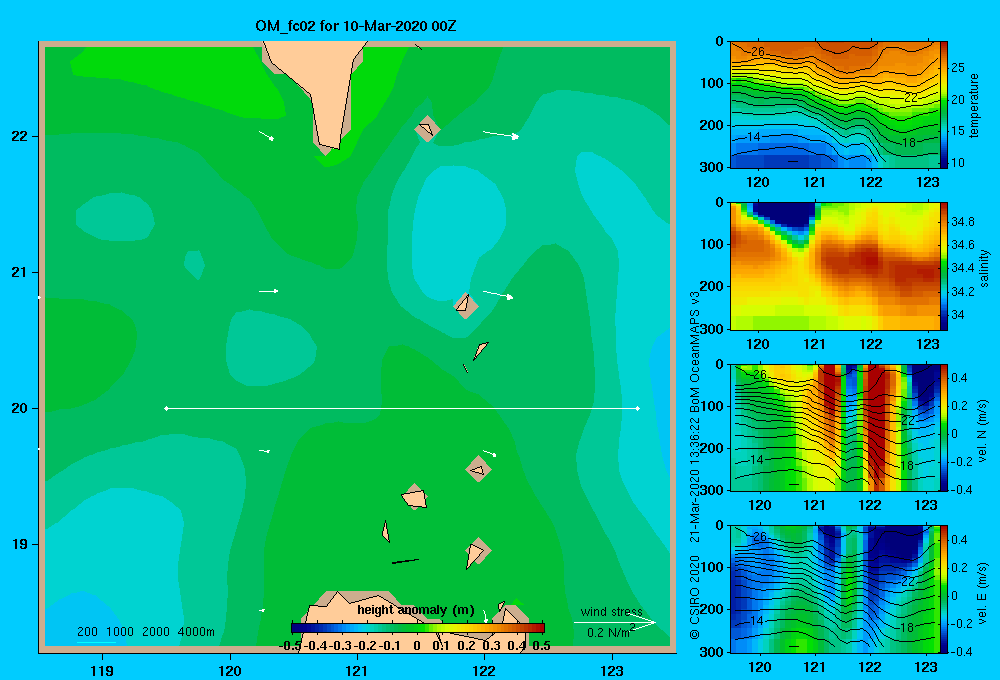Click the latitude label 19 on the map axis

point(20,544)
